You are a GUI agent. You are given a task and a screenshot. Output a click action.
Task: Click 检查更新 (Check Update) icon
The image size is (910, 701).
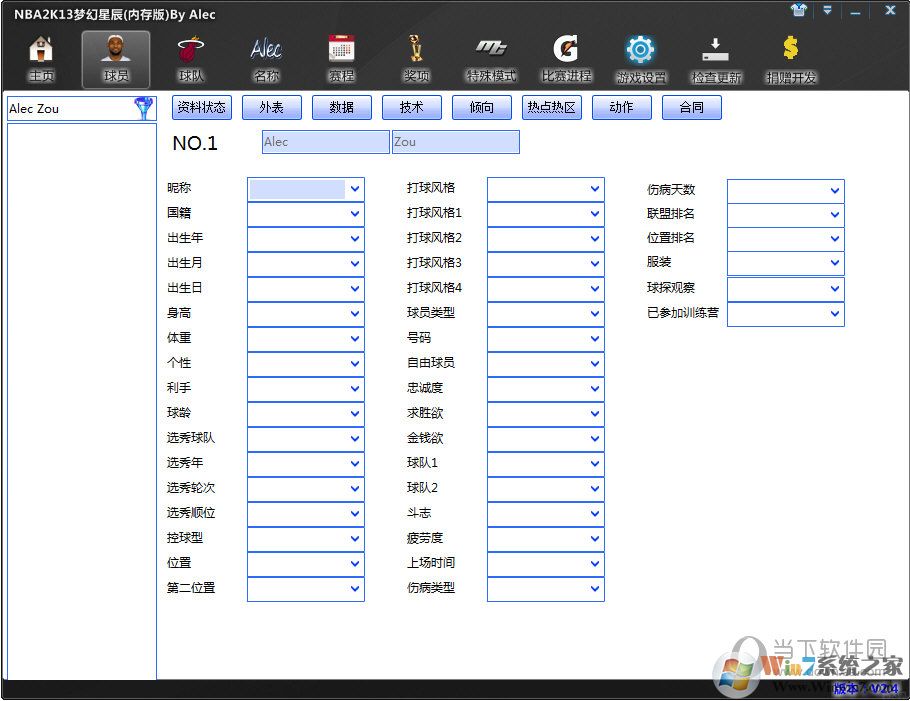pos(715,57)
